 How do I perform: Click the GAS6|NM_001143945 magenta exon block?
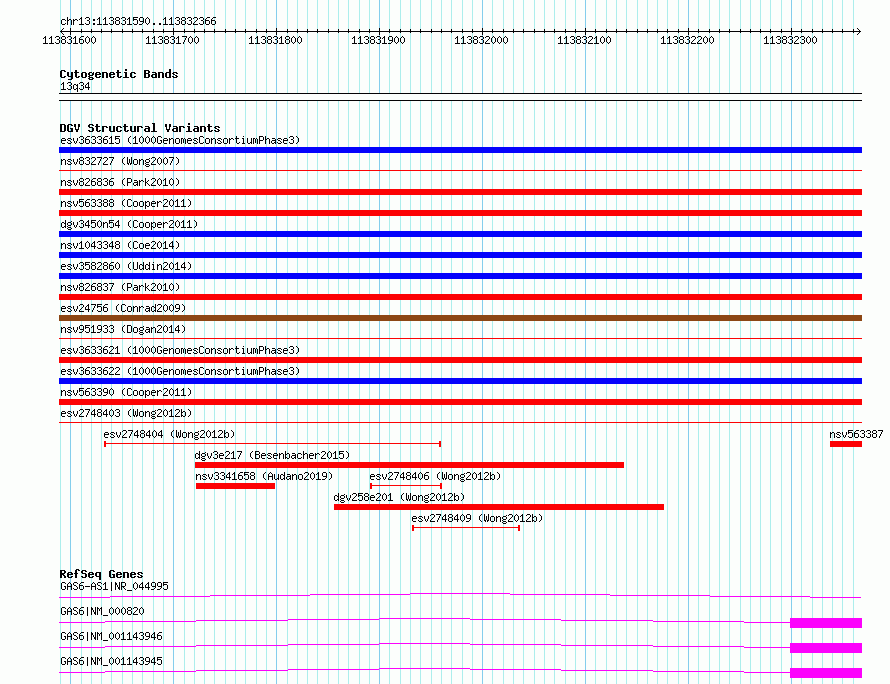(x=826, y=673)
